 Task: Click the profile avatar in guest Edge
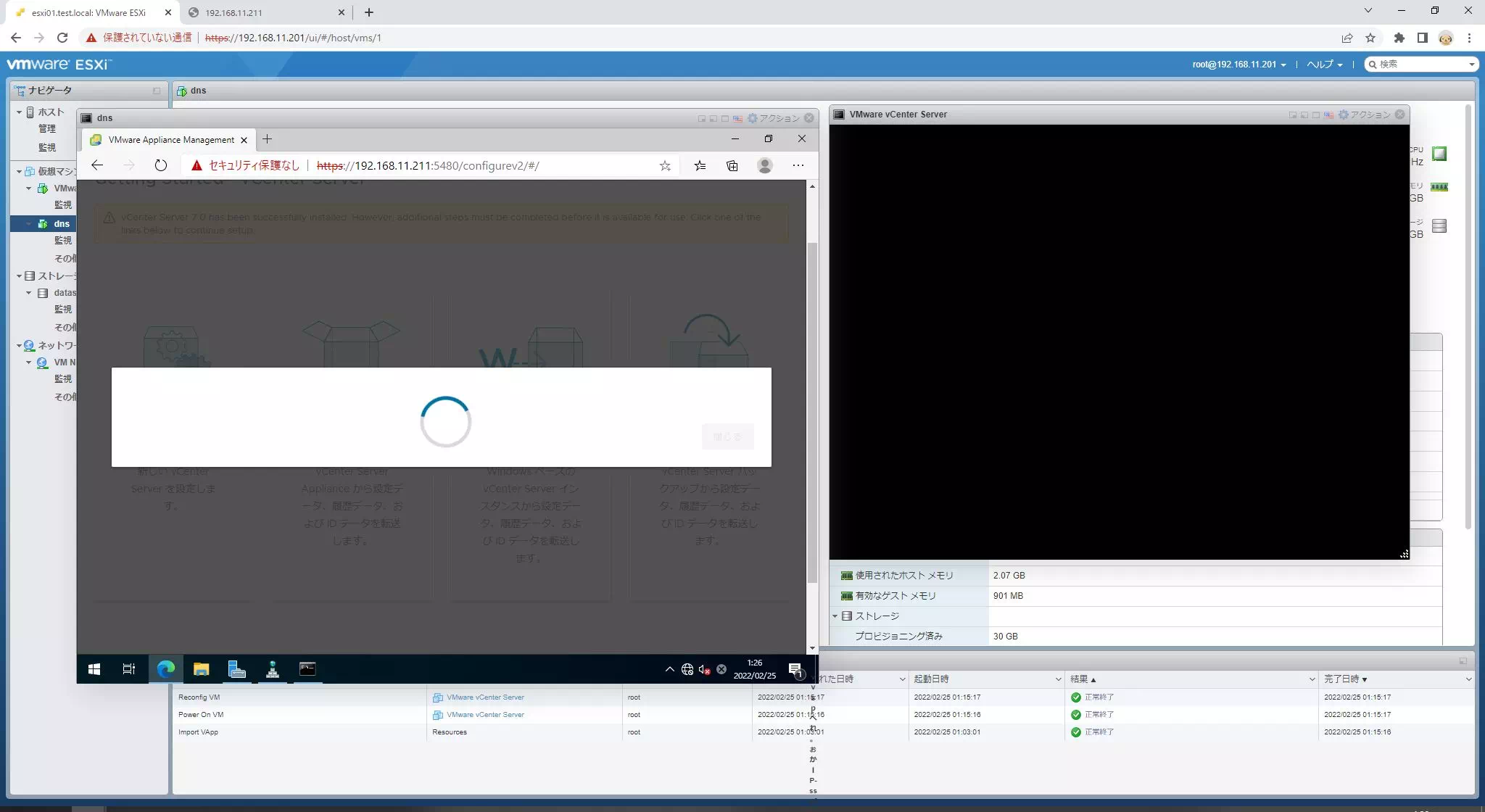tap(765, 165)
